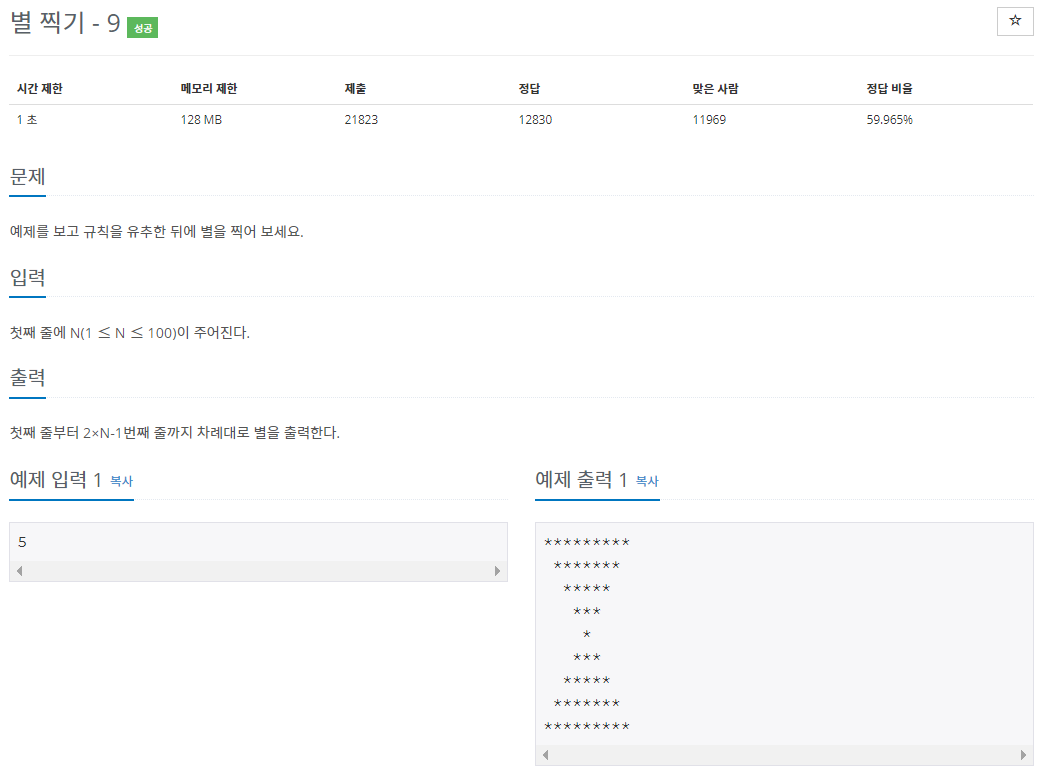Click the memory limit value 128 MB
This screenshot has width=1057, height=772.
(201, 120)
